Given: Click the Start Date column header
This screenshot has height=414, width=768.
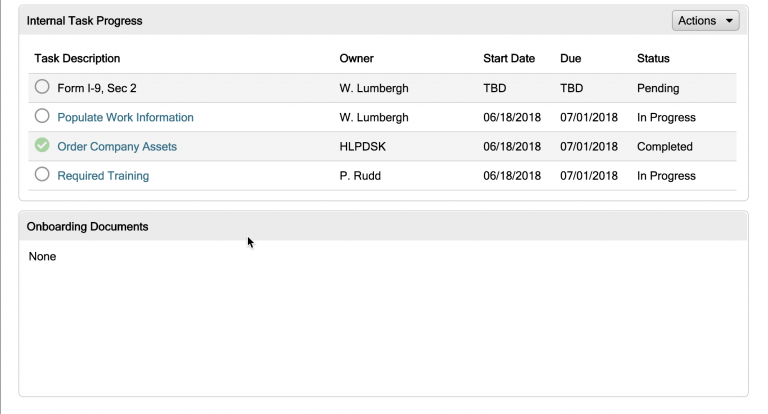Looking at the screenshot, I should [x=509, y=58].
